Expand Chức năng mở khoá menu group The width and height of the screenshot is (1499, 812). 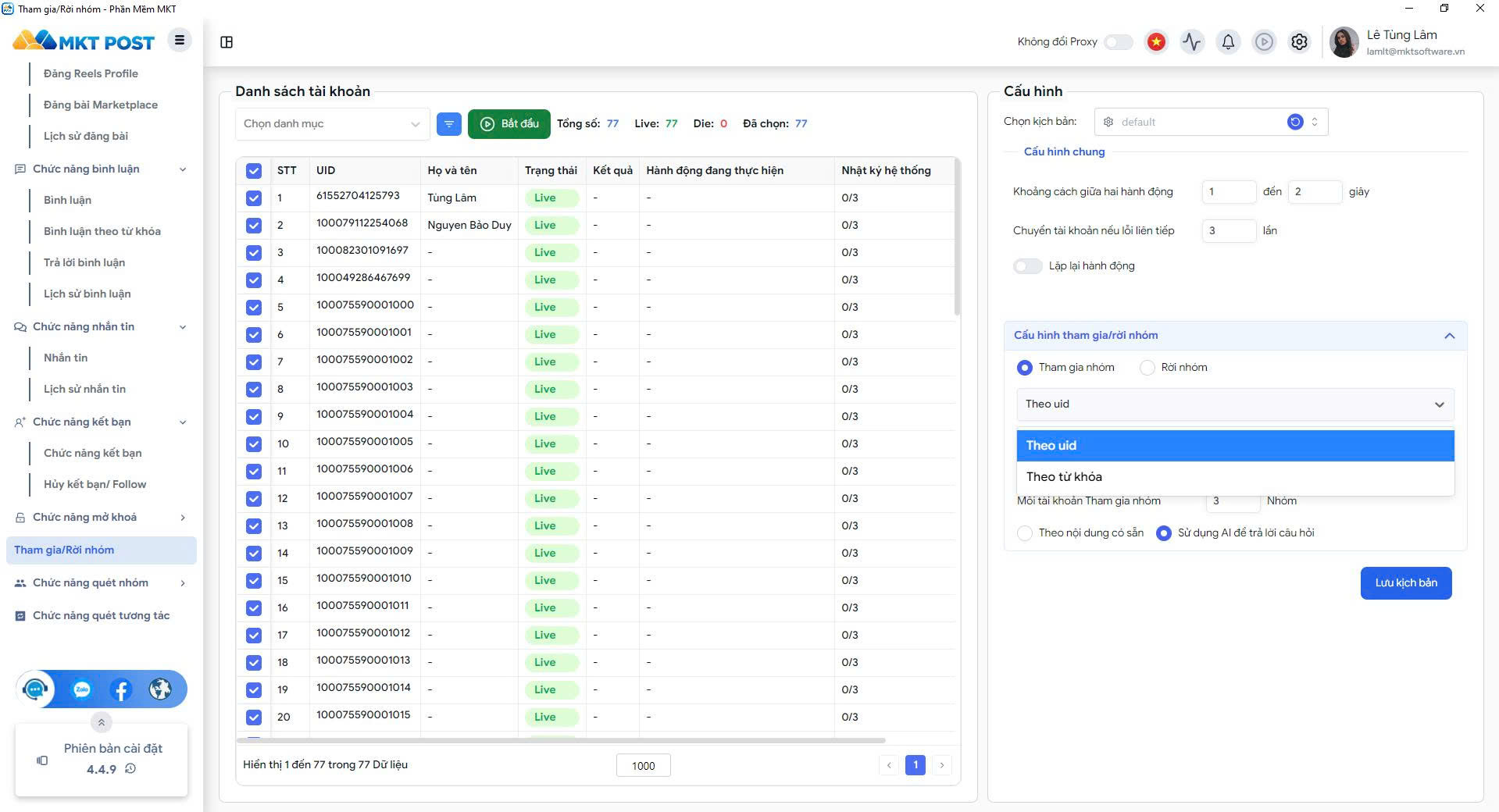183,518
